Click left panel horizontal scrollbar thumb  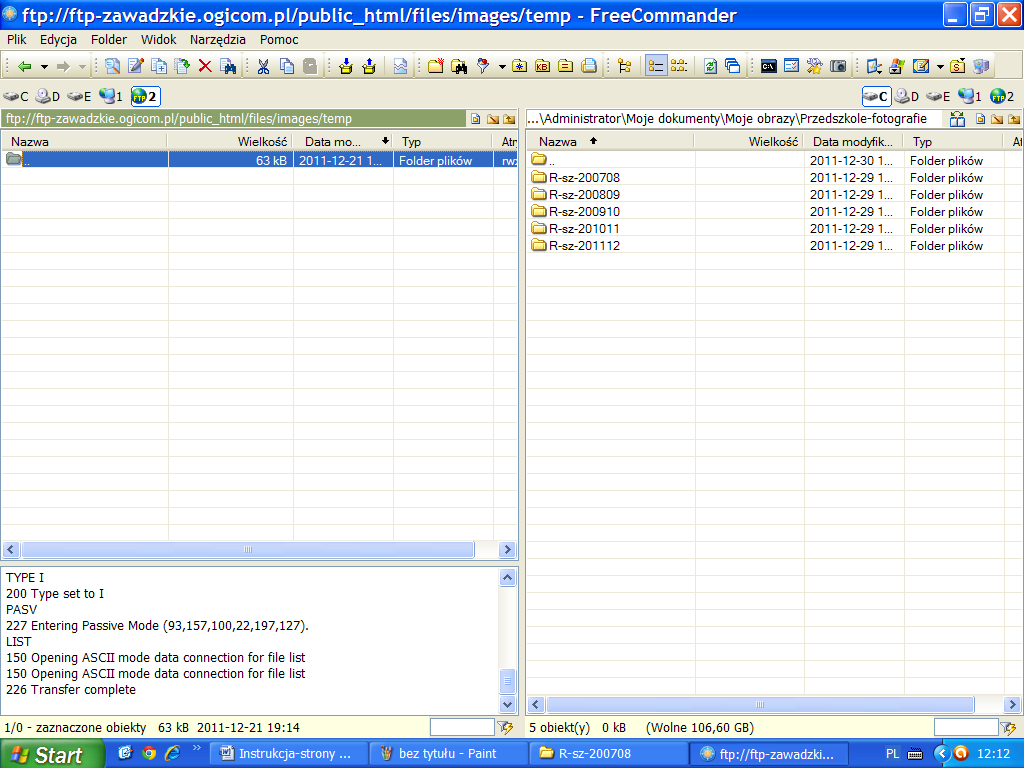248,549
